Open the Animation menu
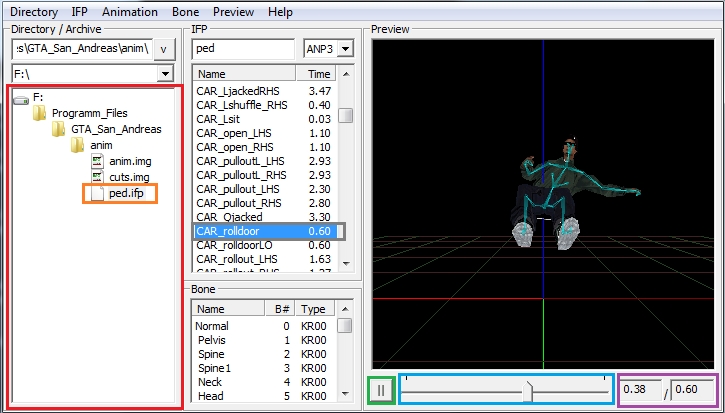This screenshot has width=725, height=413. pos(129,12)
